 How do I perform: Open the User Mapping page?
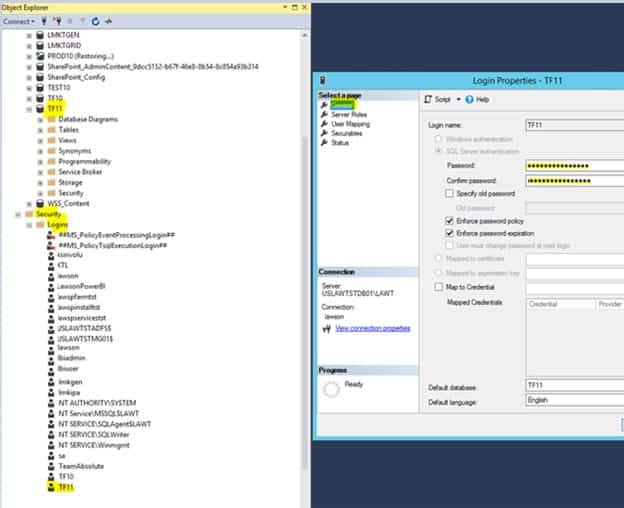(351, 124)
